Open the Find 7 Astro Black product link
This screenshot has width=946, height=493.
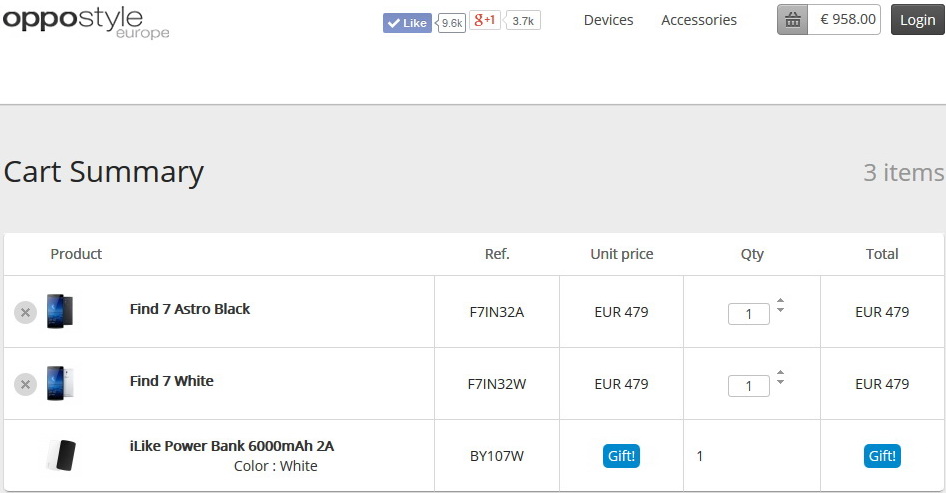(x=190, y=309)
